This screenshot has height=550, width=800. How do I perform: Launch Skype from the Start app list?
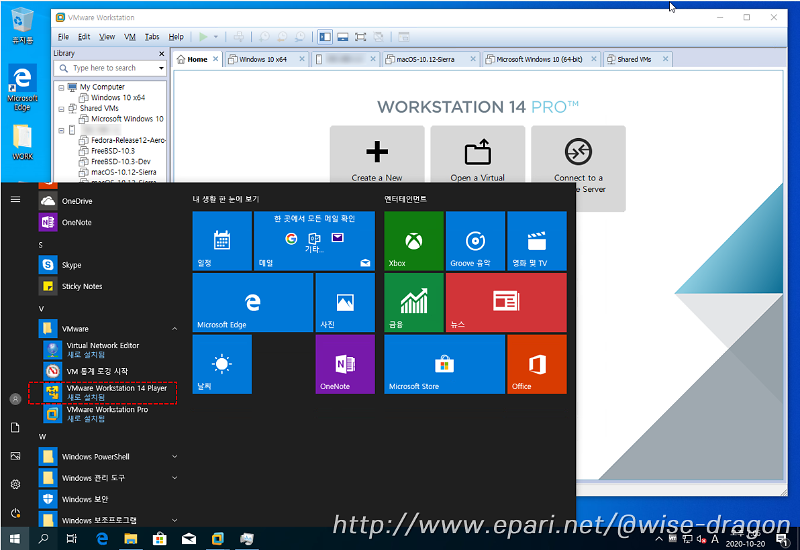point(108,265)
